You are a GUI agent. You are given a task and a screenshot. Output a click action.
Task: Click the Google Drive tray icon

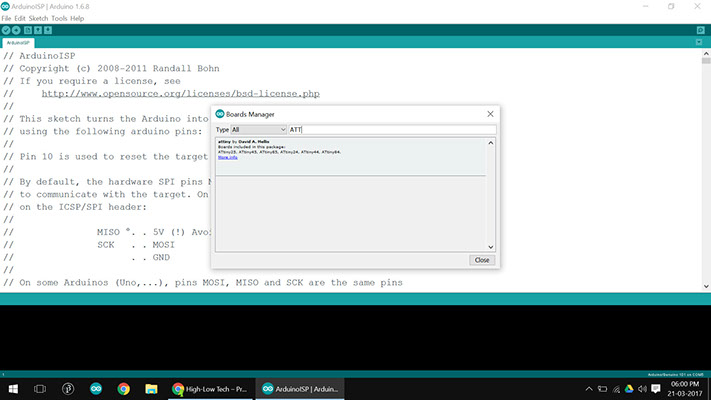pos(629,389)
